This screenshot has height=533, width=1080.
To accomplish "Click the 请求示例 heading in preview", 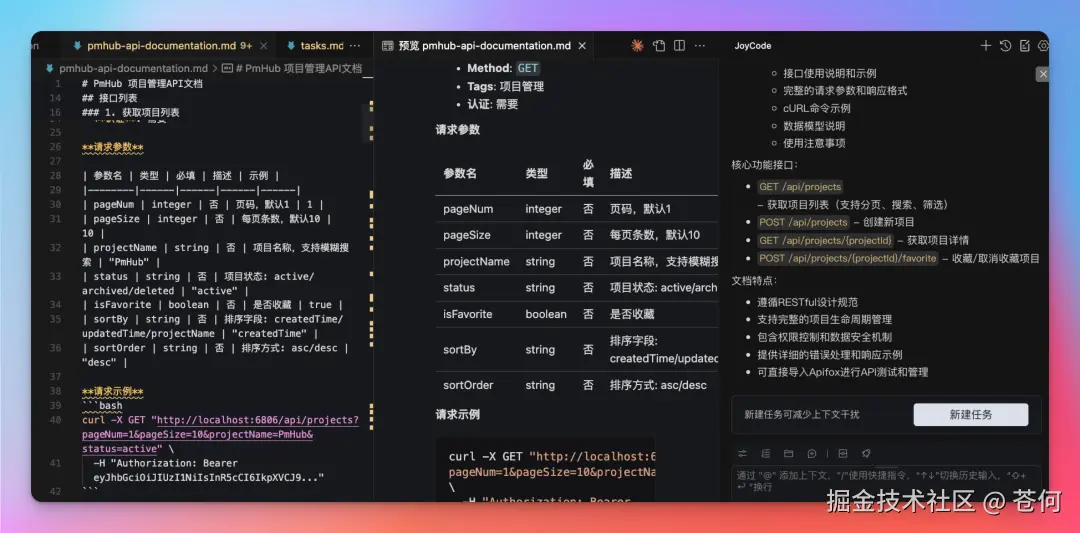I will 457,415.
